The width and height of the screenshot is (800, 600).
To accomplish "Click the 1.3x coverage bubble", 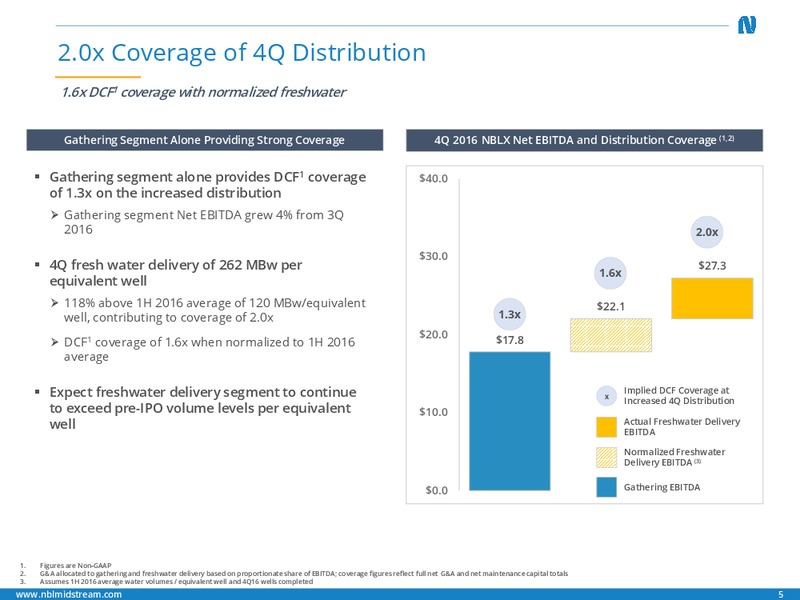I will point(509,314).
